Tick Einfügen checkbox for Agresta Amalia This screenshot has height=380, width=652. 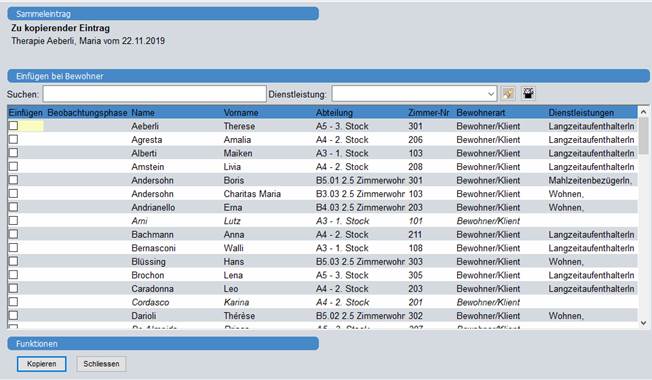click(x=14, y=139)
